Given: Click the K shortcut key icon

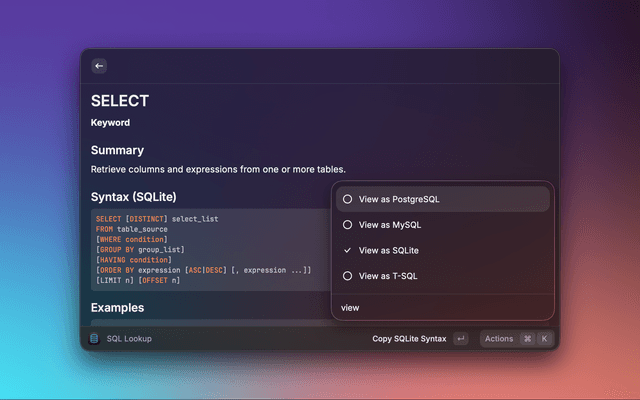Looking at the screenshot, I should pyautogui.click(x=544, y=339).
